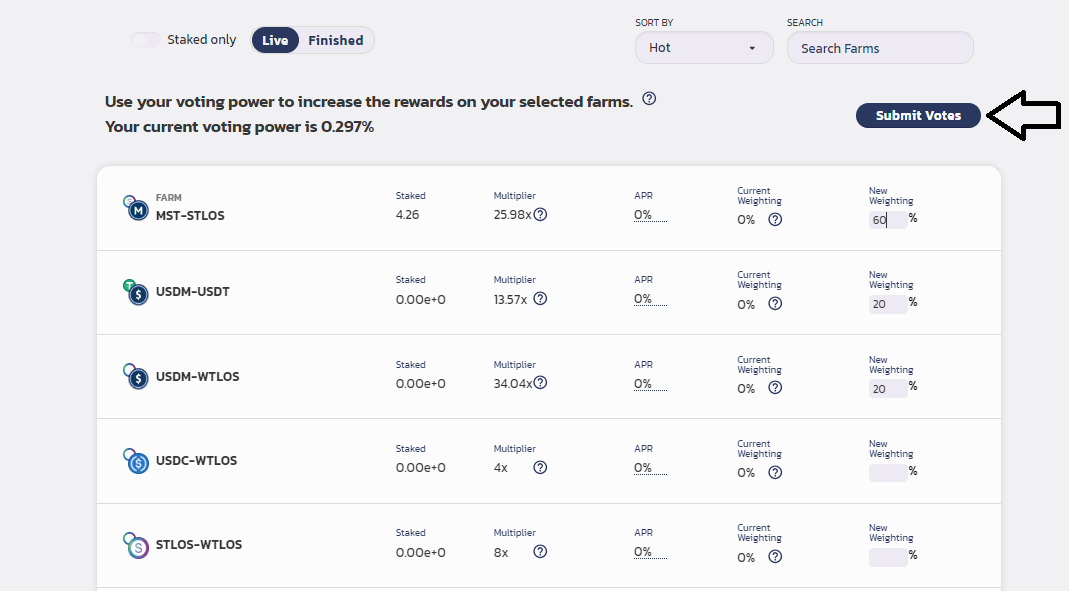Click the USDC-WTLOS token pair icon

click(135, 461)
